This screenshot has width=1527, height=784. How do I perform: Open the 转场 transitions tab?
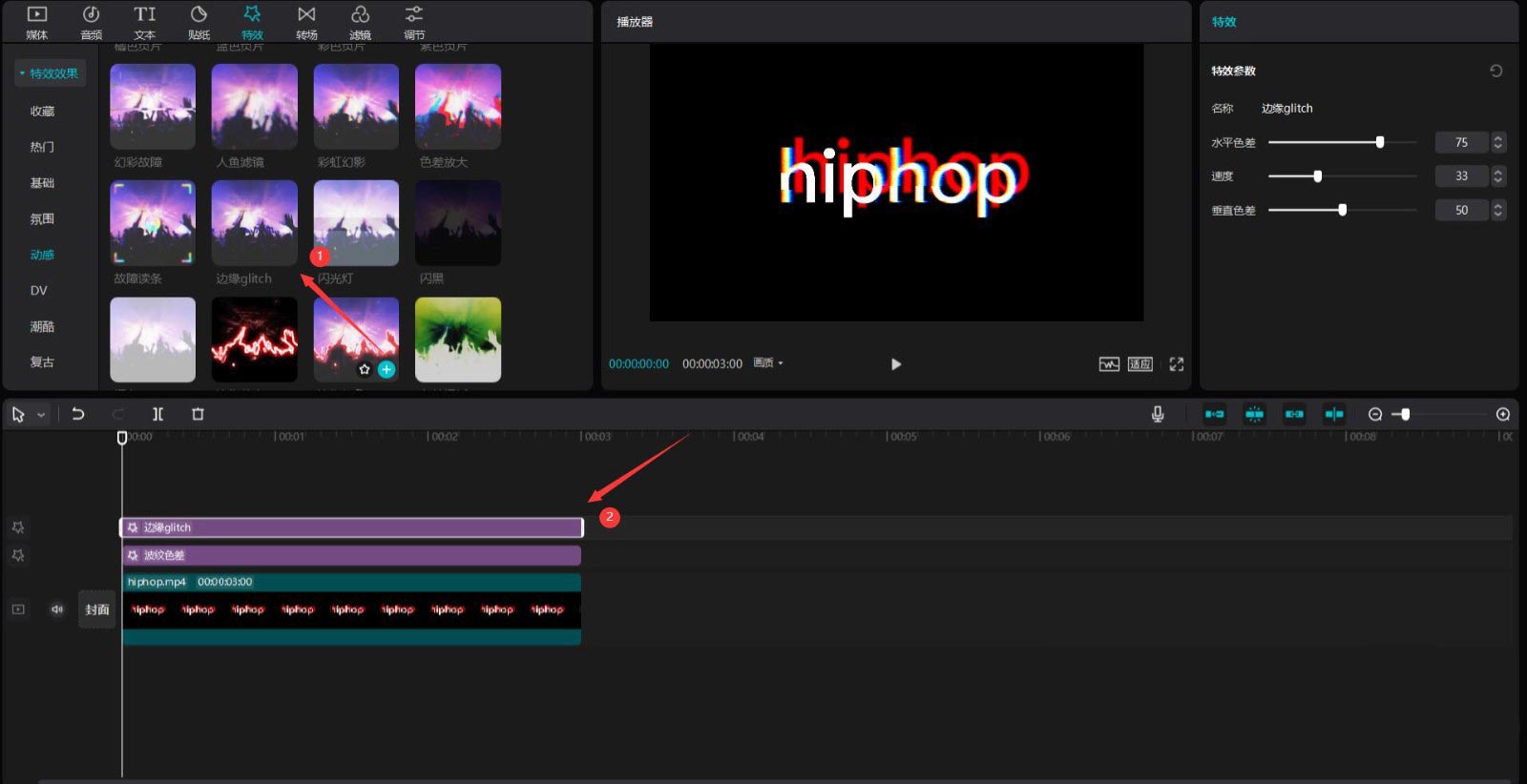pyautogui.click(x=306, y=22)
